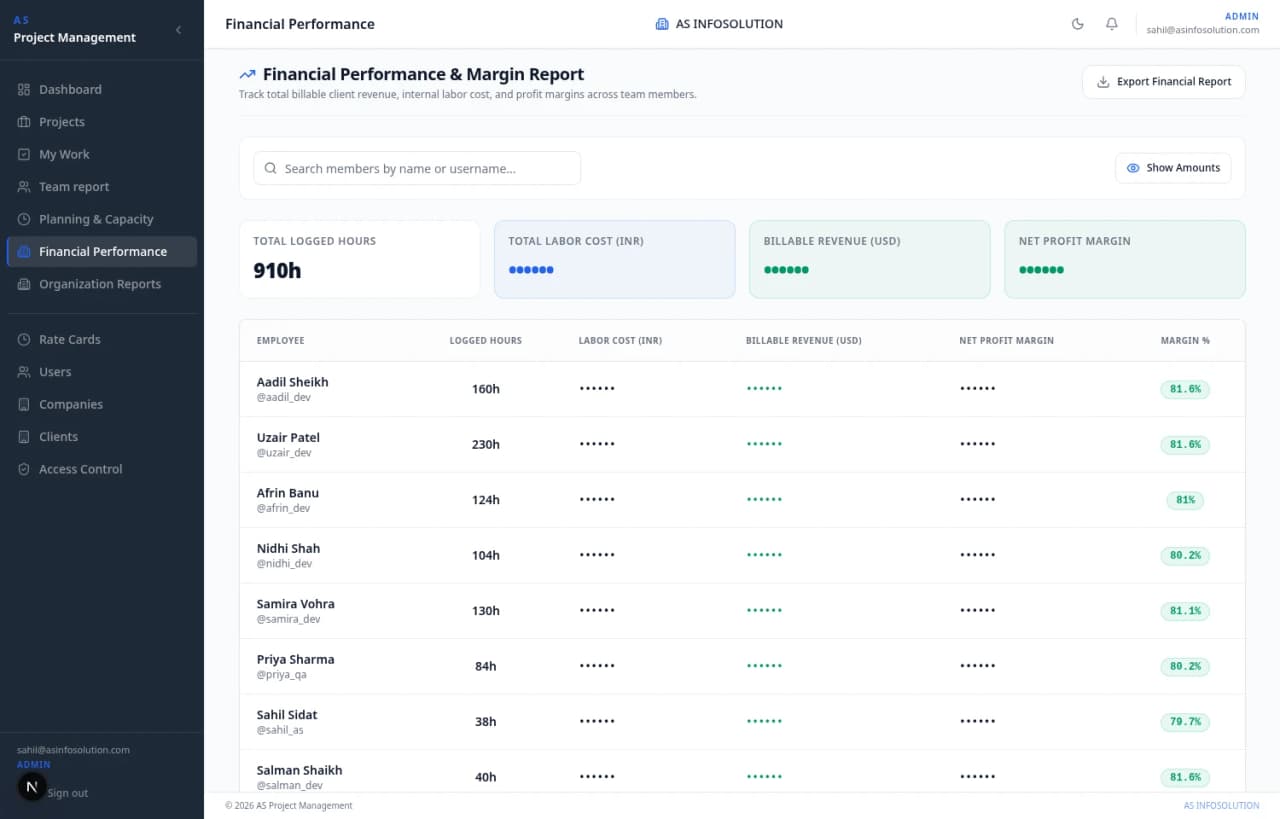Select employee name Samira Vohra
The height and width of the screenshot is (819, 1280).
tap(296, 604)
